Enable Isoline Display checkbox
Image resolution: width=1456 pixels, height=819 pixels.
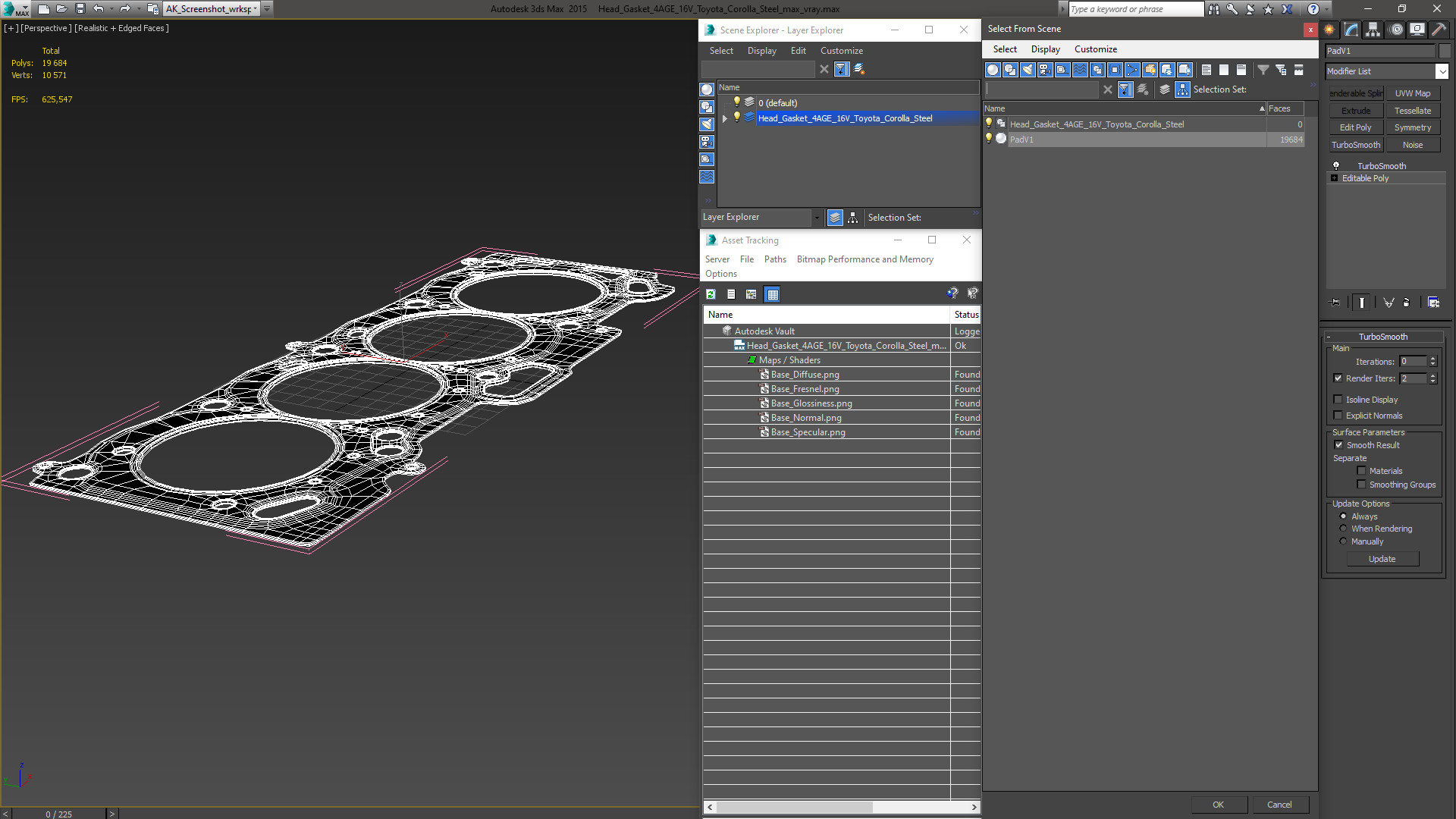(x=1338, y=400)
